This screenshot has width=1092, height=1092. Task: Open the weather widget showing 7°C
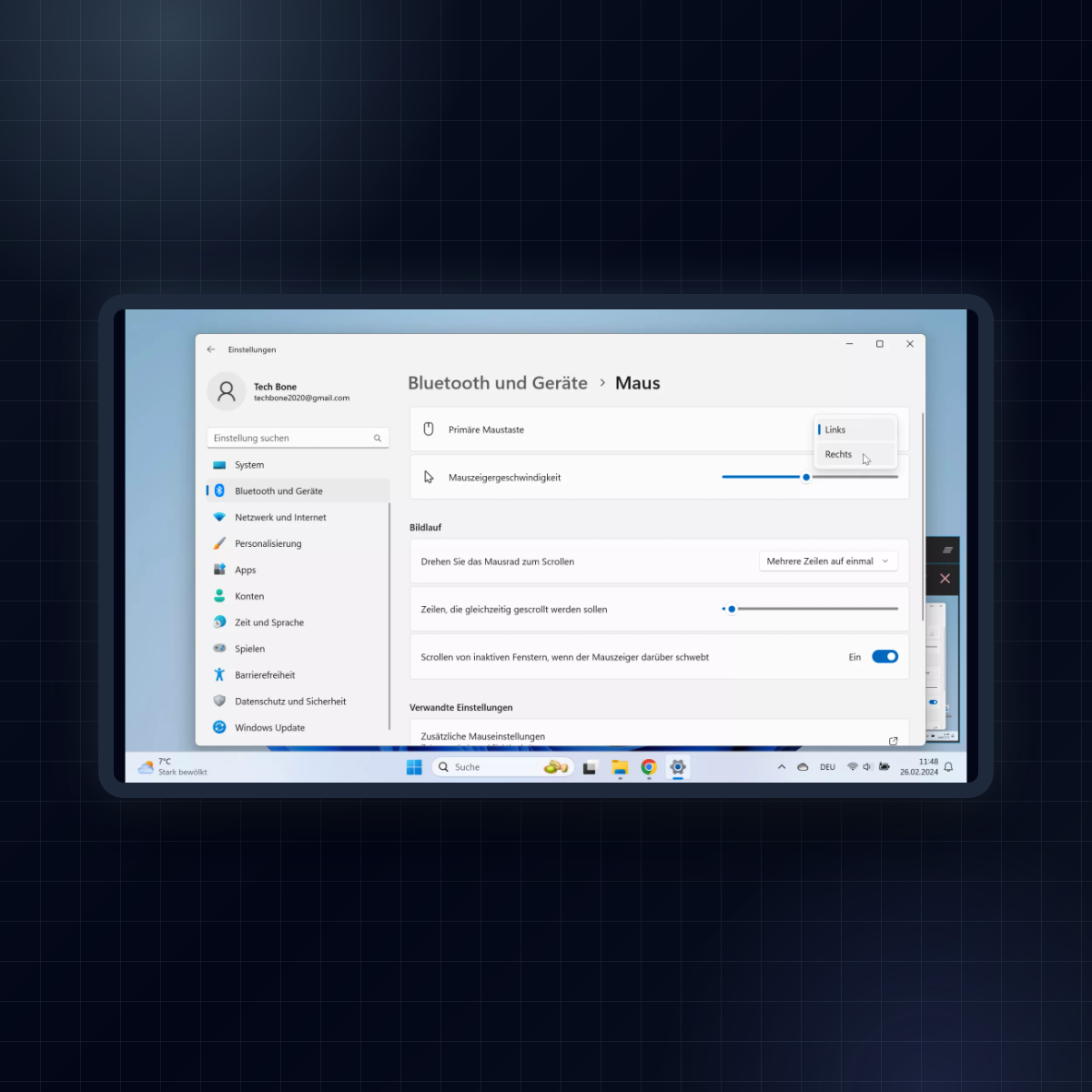pyautogui.click(x=173, y=767)
